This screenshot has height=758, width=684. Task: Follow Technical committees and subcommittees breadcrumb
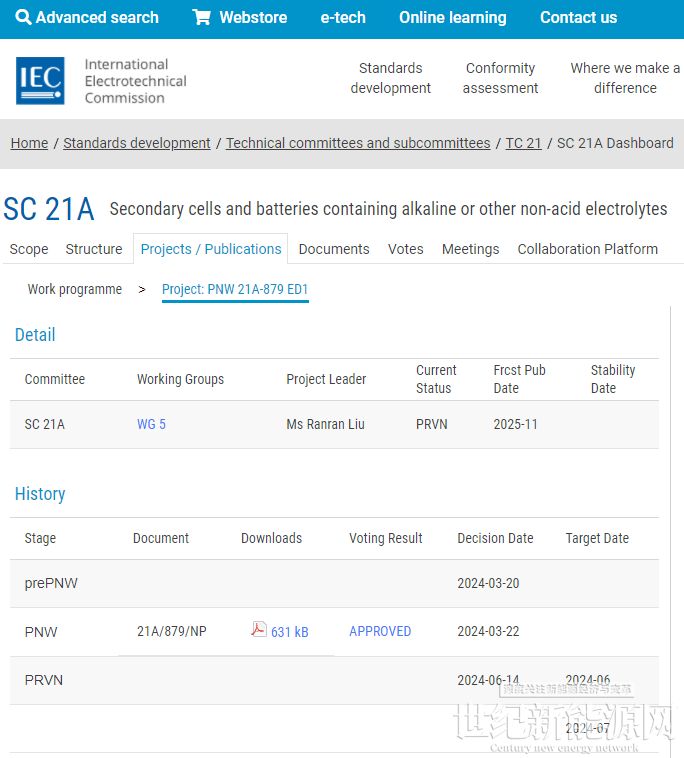(358, 143)
